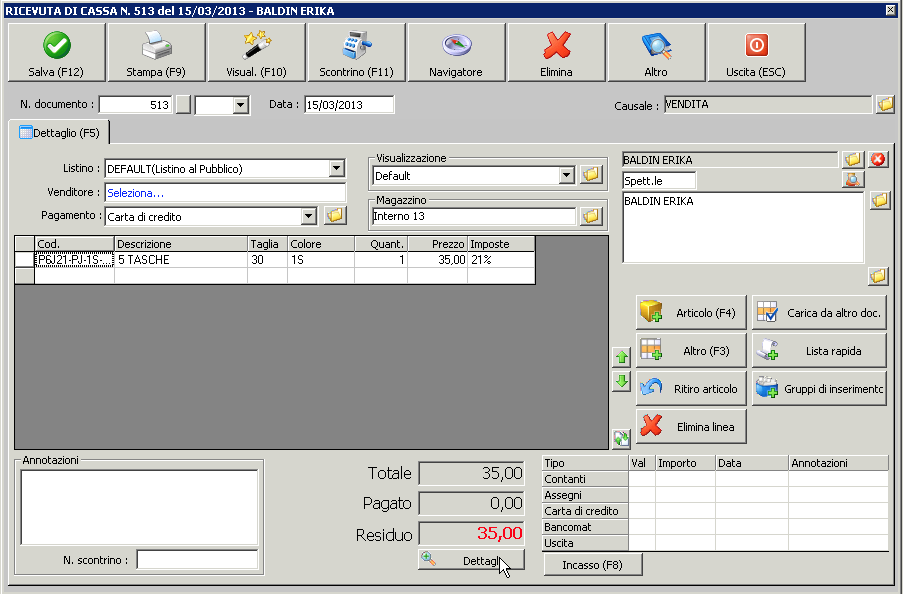Viewport: 903px width, 594px height.
Task: Open folder icon in Visualizzazione group
Action: [591, 175]
